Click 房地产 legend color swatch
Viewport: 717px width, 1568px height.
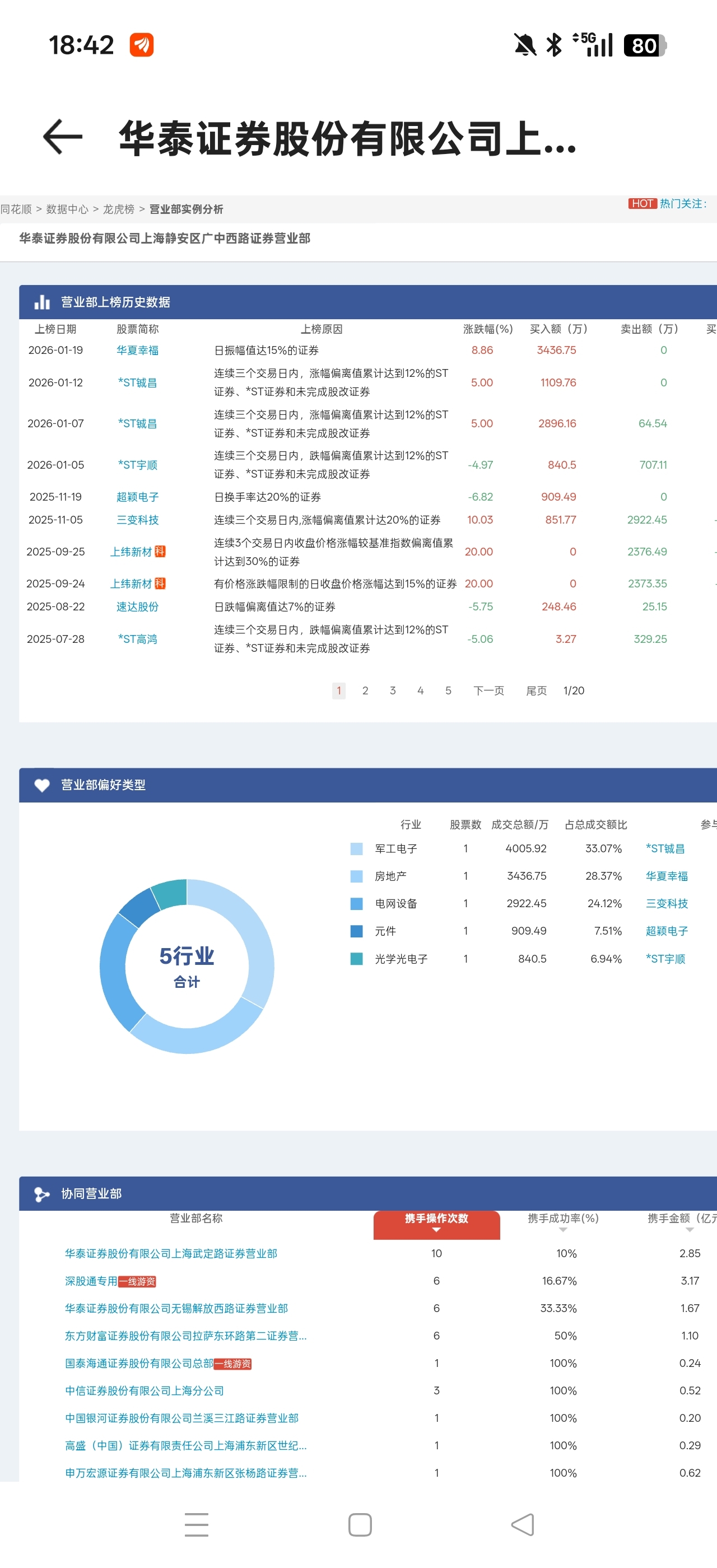coord(357,876)
